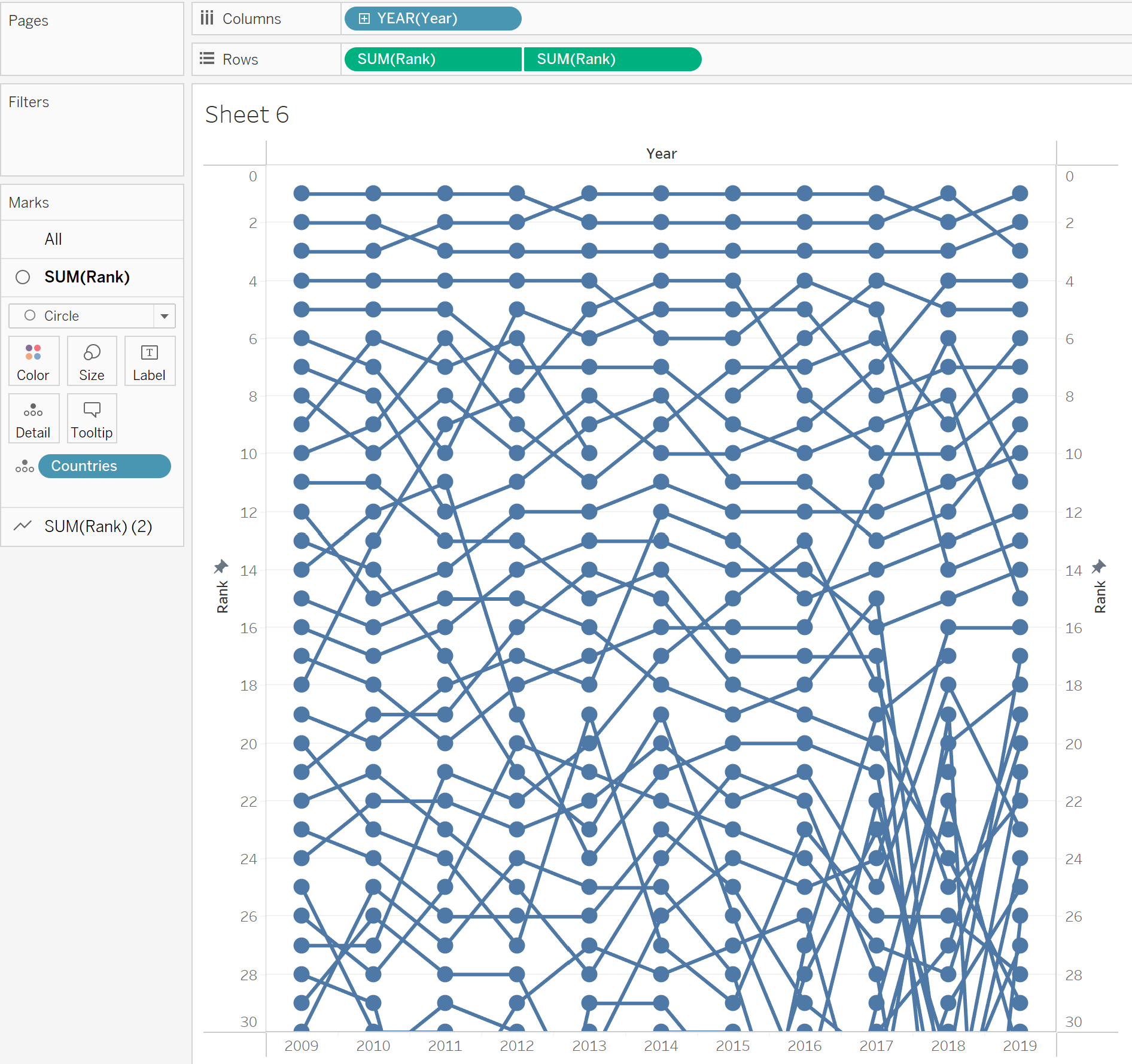The height and width of the screenshot is (1064, 1132).
Task: Click the Columns shelf icon
Action: (x=207, y=18)
